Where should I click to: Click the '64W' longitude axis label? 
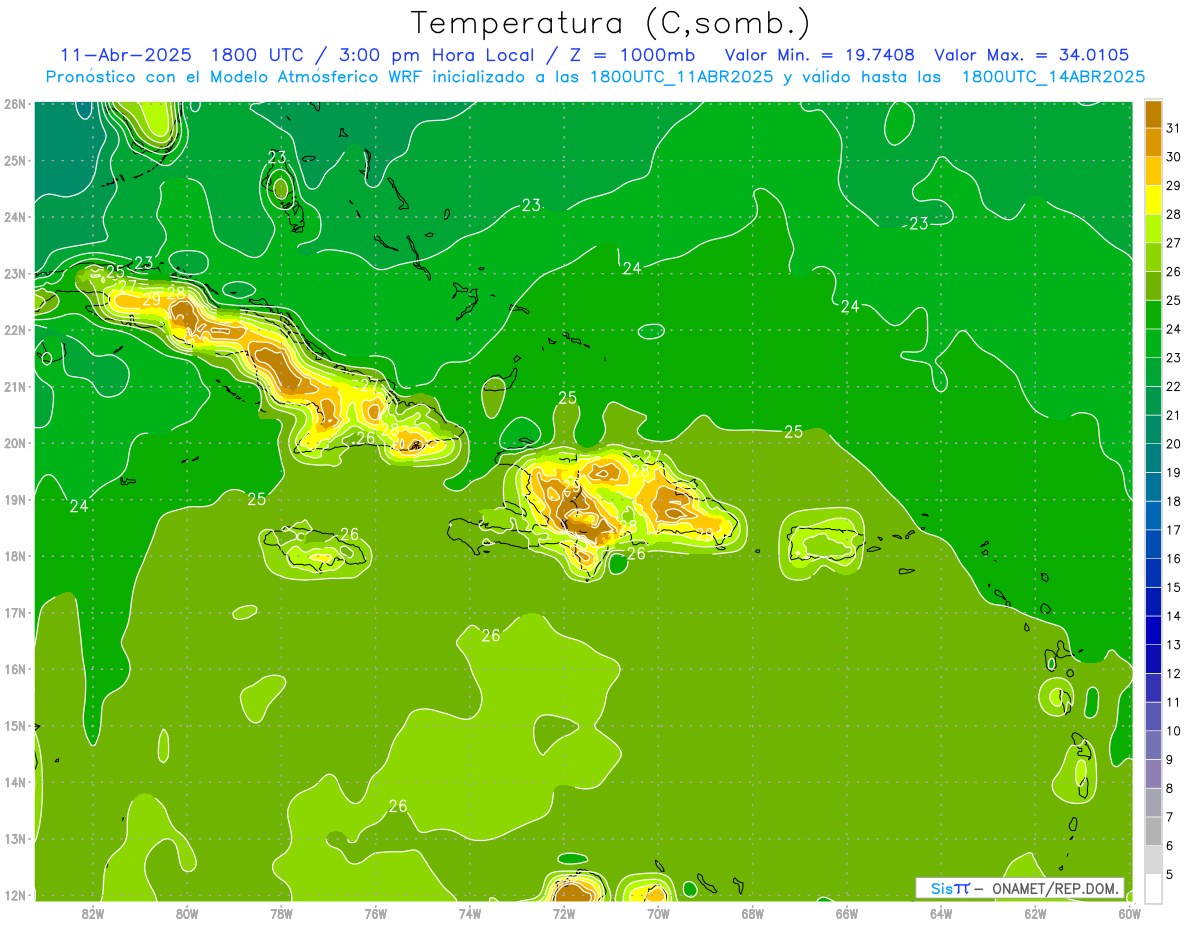coord(941,913)
